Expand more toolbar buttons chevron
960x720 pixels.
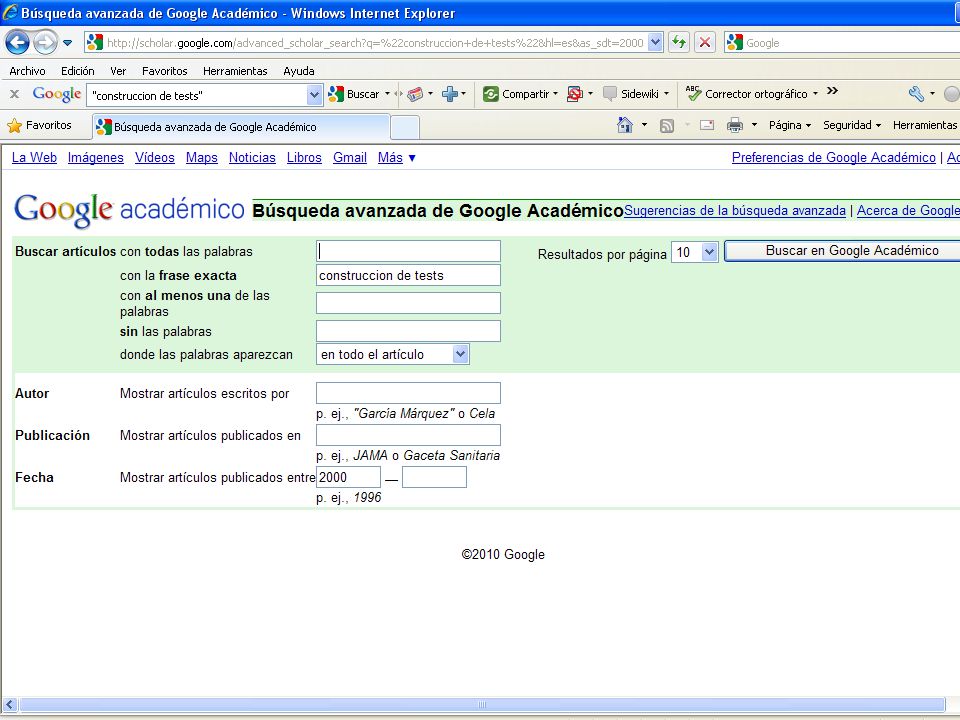832,91
